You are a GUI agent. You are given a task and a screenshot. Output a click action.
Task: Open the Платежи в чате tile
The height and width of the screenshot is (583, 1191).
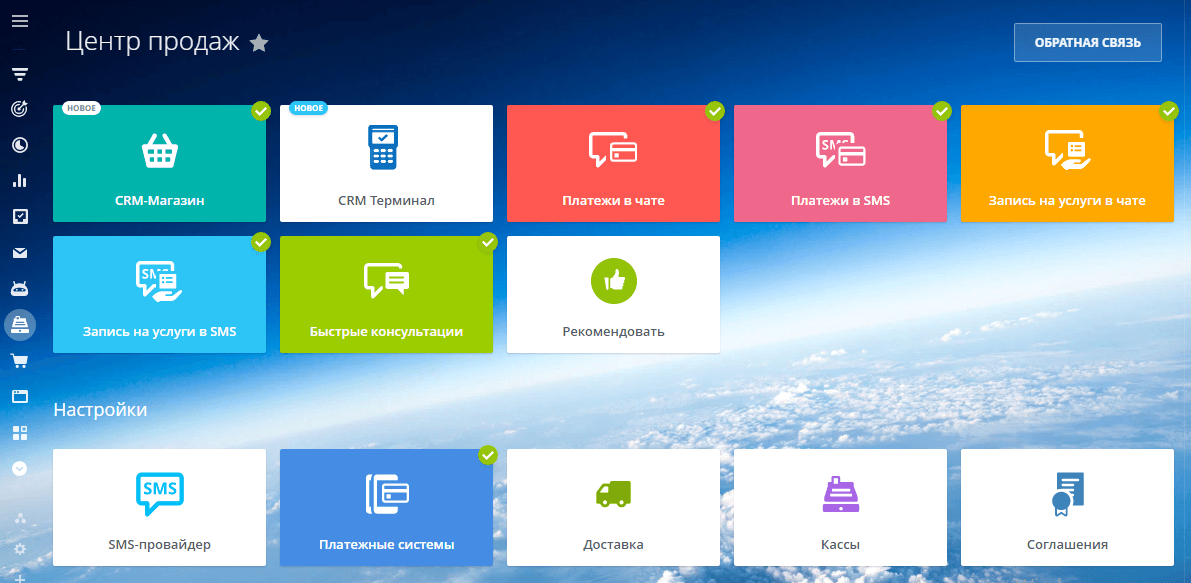[613, 163]
